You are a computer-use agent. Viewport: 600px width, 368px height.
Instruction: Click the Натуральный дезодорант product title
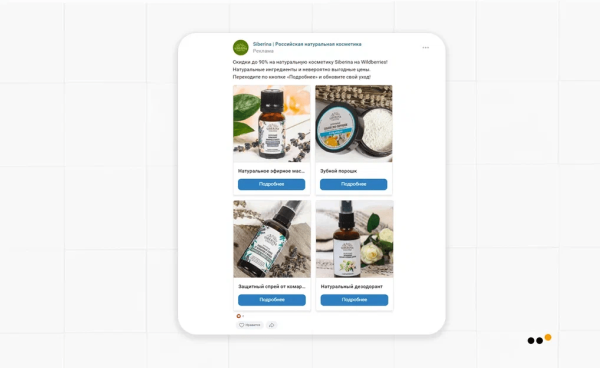point(352,286)
